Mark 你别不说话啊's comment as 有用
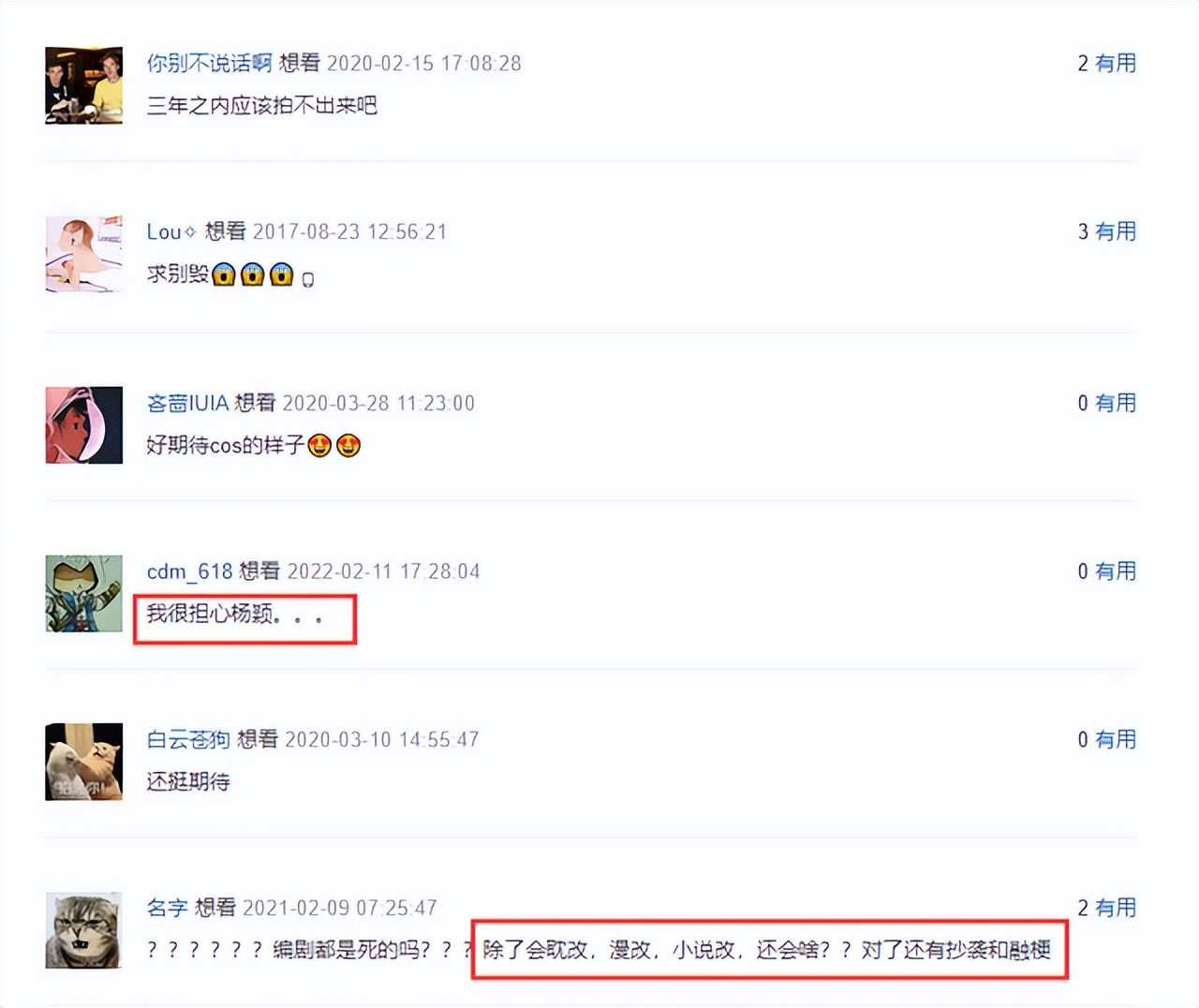Image resolution: width=1199 pixels, height=1008 pixels. pos(1116,63)
